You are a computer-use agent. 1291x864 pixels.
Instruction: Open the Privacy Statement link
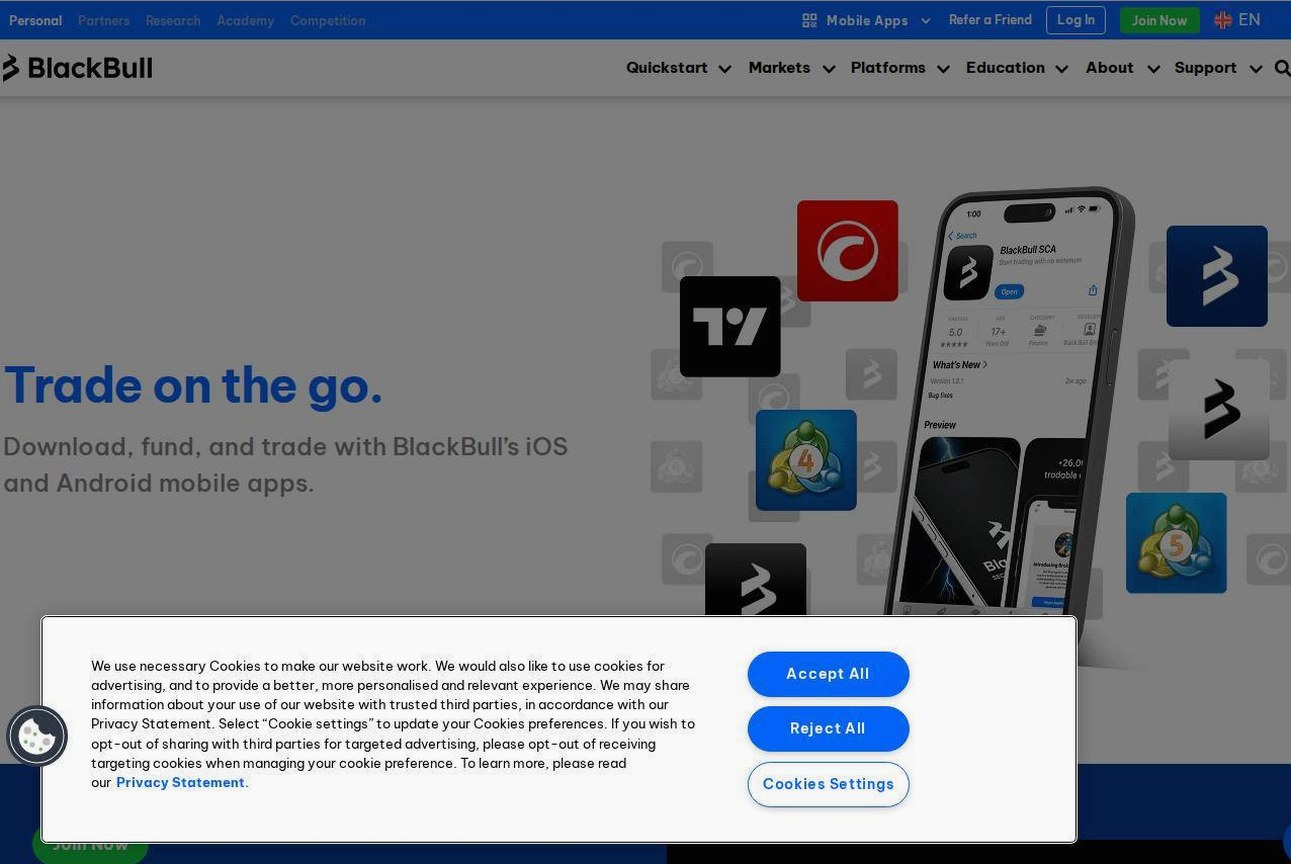[x=182, y=783]
